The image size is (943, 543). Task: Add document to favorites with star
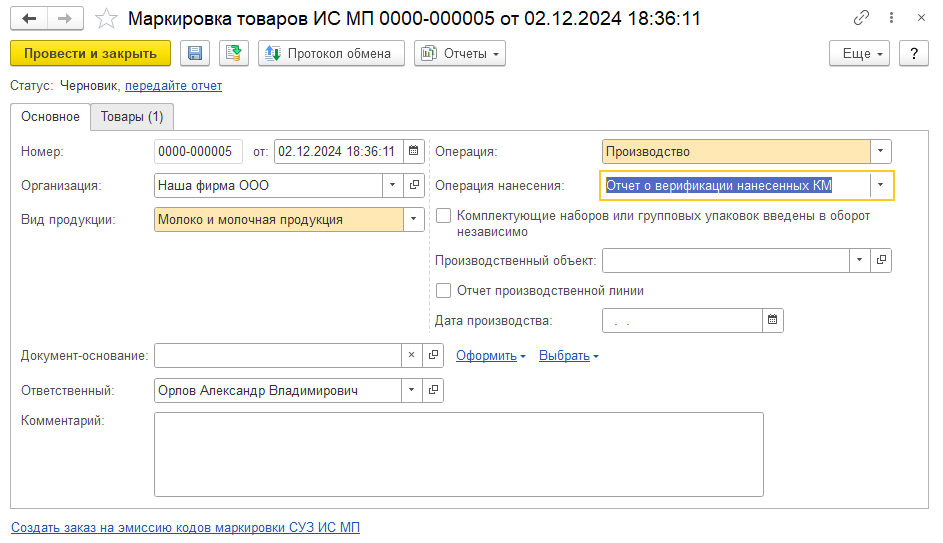[x=106, y=19]
